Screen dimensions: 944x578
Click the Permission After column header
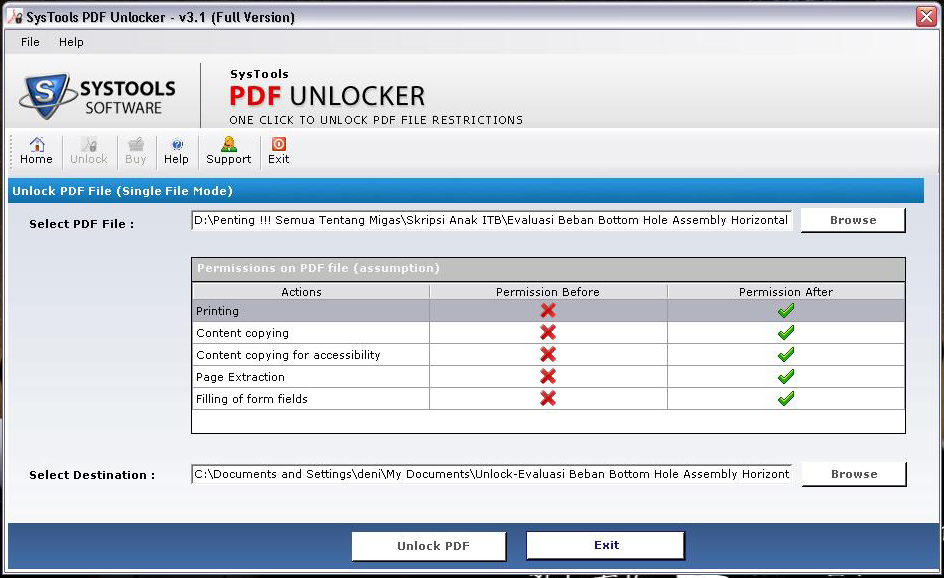coord(786,292)
